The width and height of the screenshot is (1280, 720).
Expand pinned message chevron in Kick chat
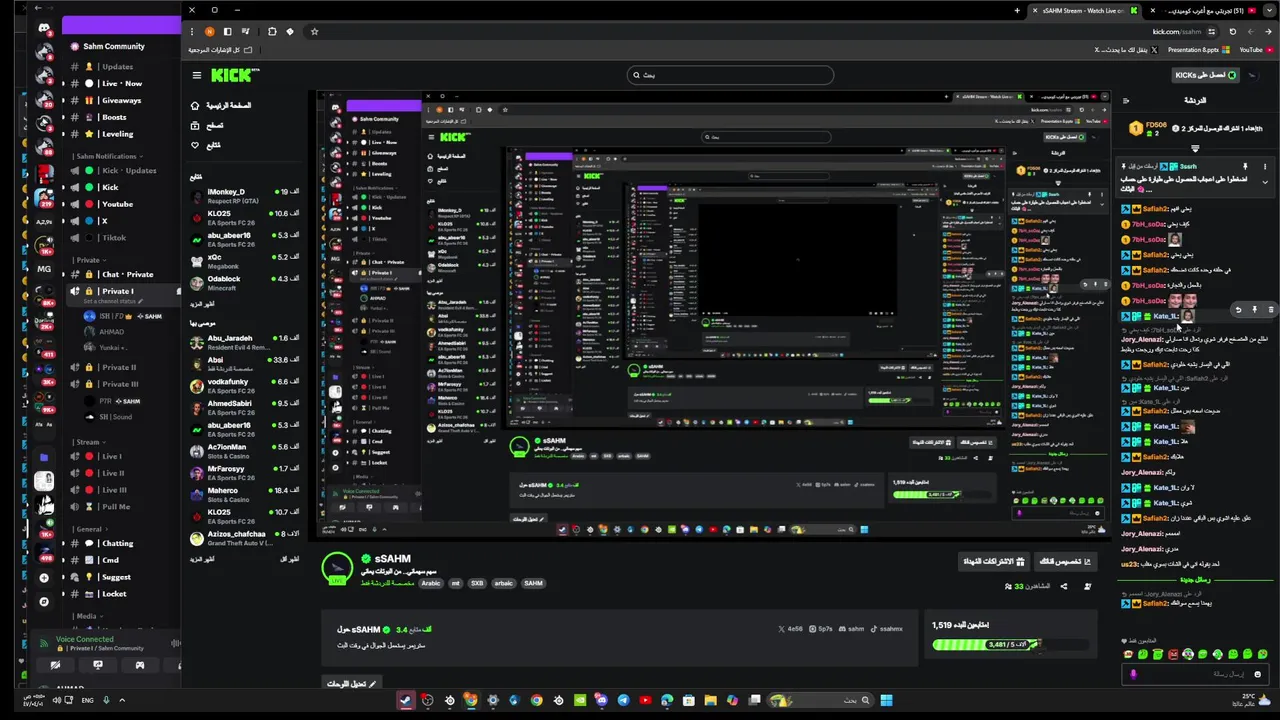[1265, 182]
